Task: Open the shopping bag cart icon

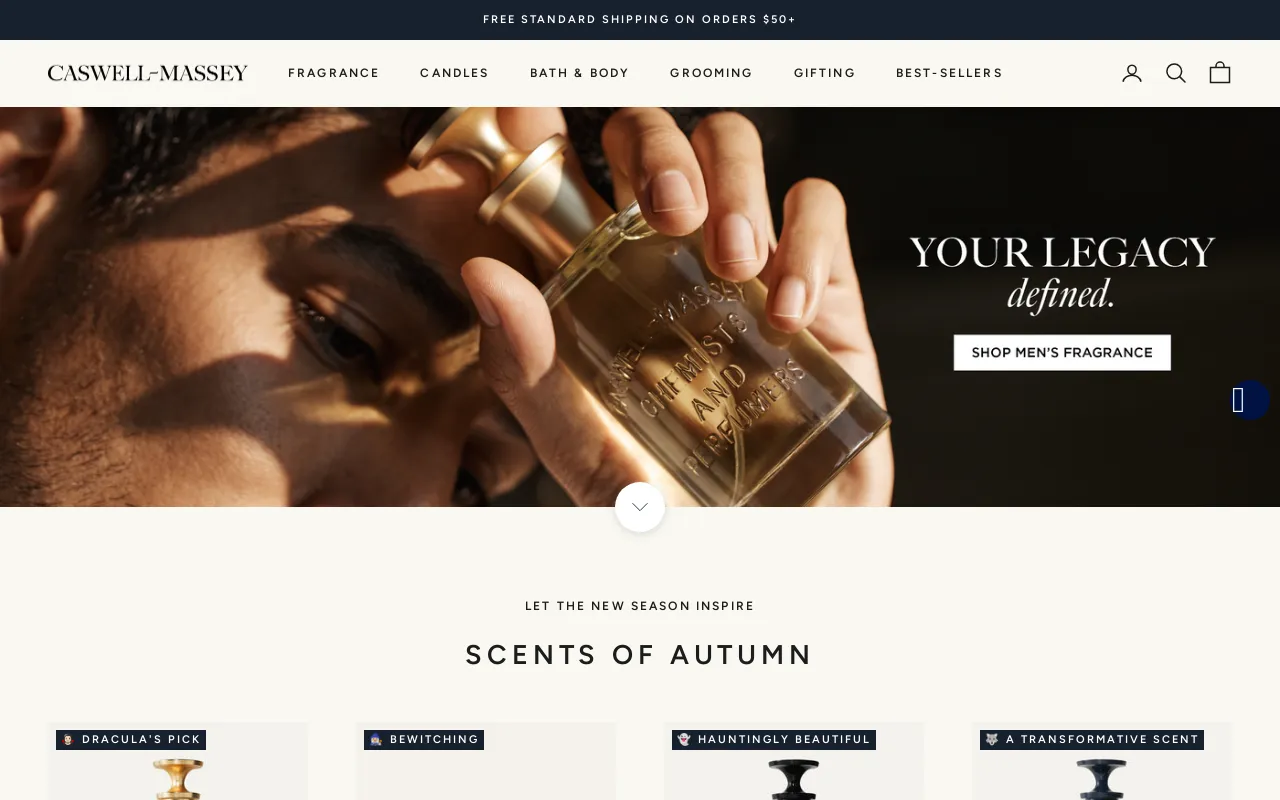Action: click(1220, 73)
